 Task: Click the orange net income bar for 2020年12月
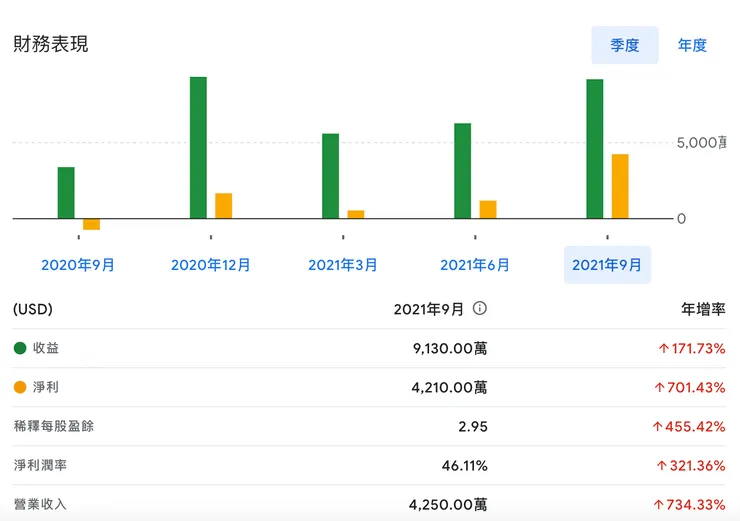pos(224,206)
